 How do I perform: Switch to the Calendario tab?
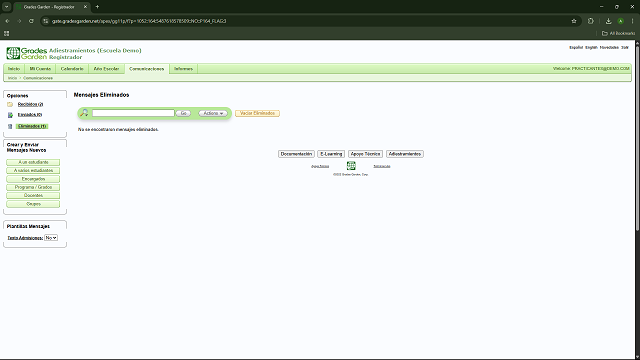coord(72,69)
